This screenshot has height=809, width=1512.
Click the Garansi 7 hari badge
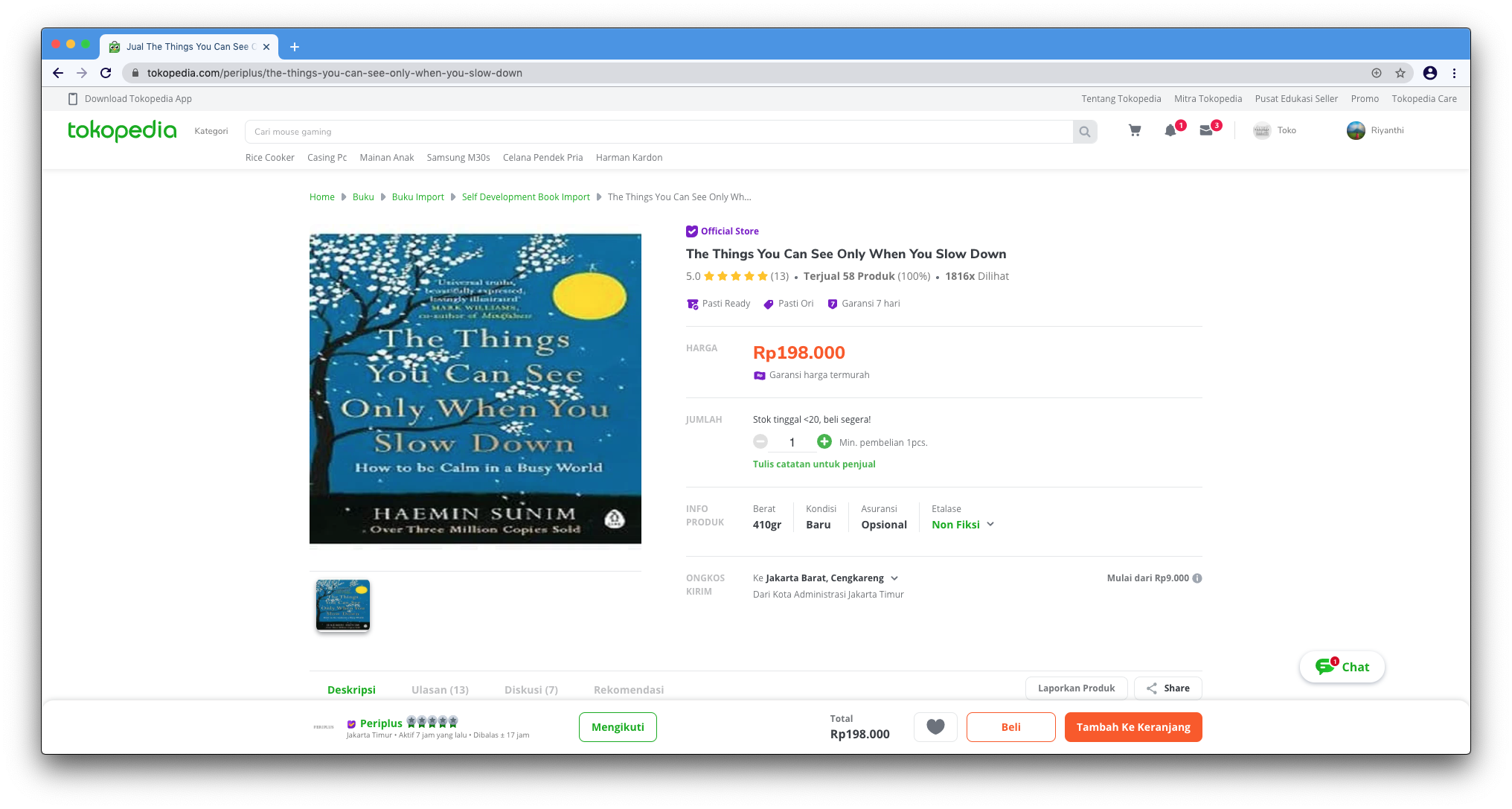[x=864, y=304]
